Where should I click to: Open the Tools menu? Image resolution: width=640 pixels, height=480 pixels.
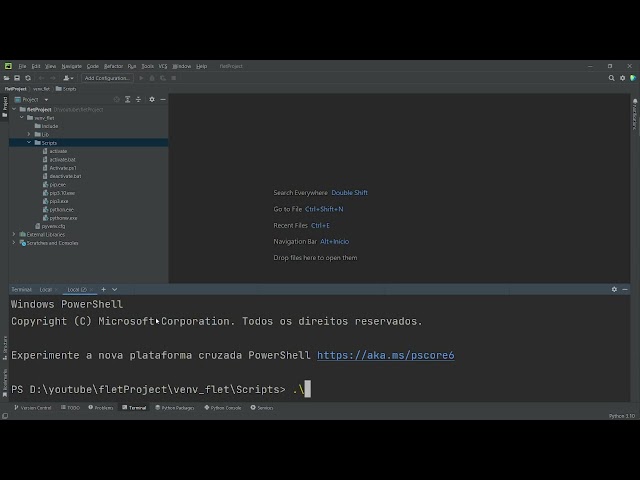(x=148, y=66)
